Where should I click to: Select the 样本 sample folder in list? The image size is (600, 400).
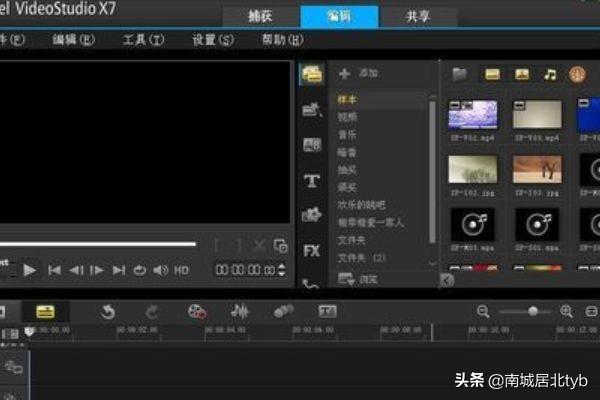[348, 100]
